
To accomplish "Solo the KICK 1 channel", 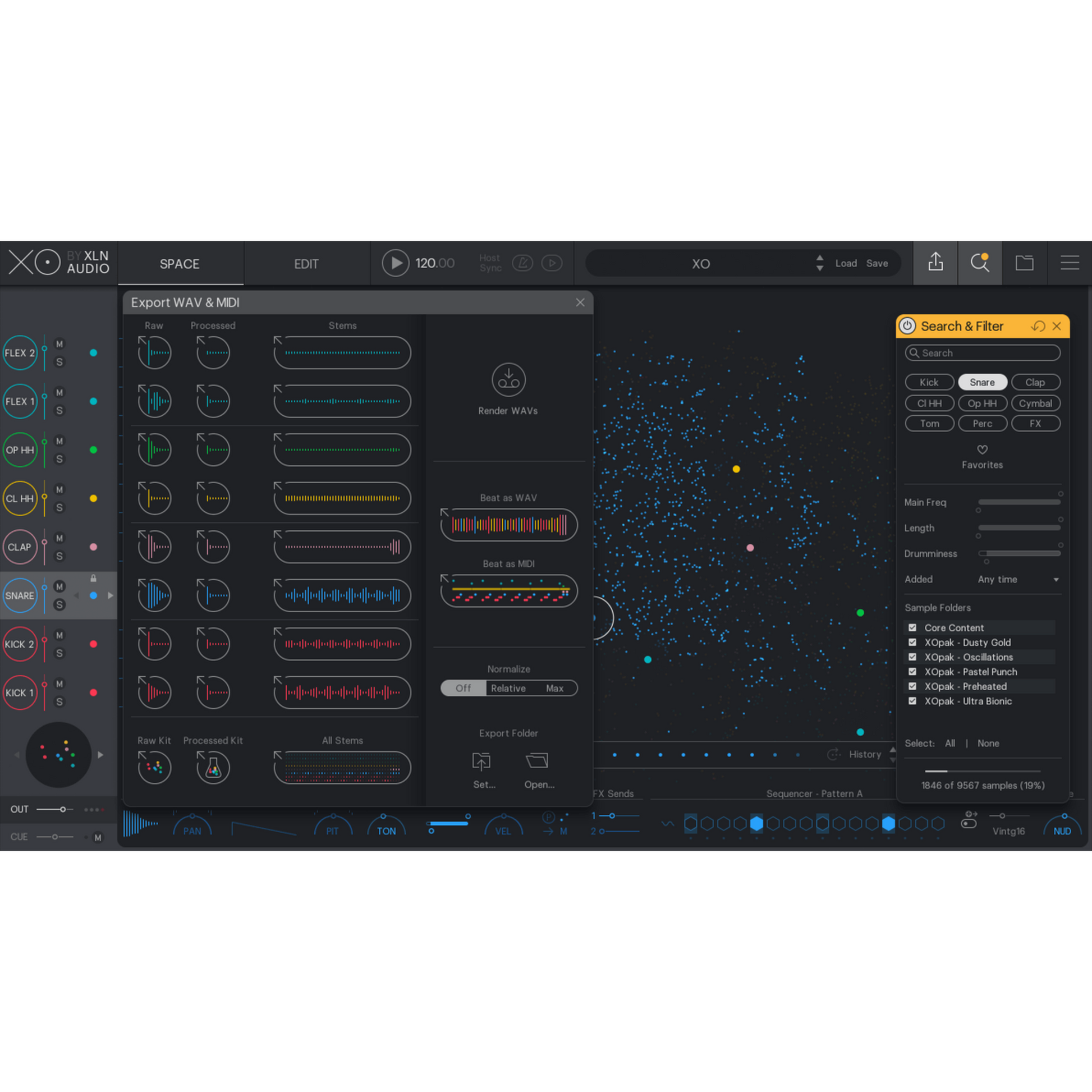I will (x=59, y=701).
